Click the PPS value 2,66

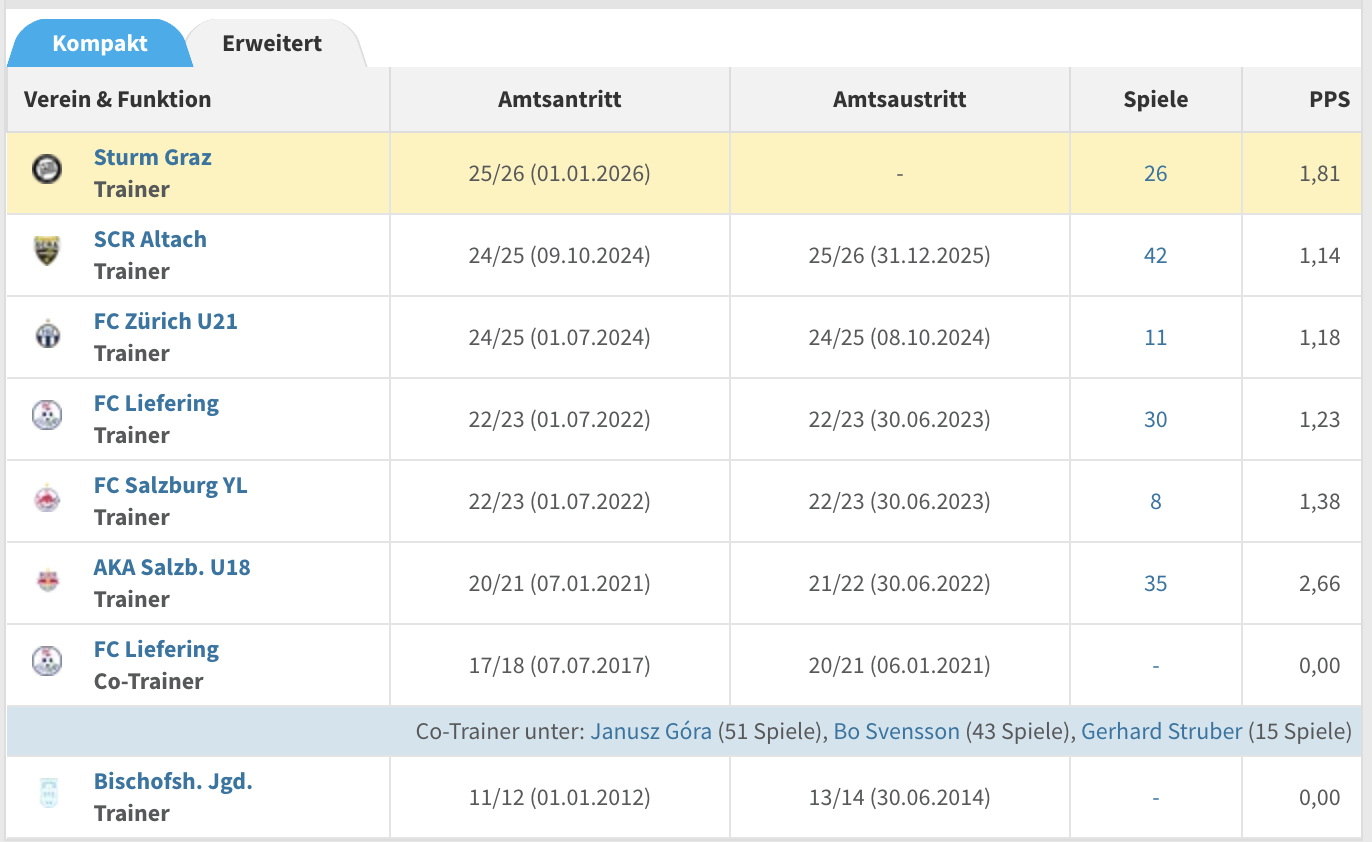point(1320,584)
